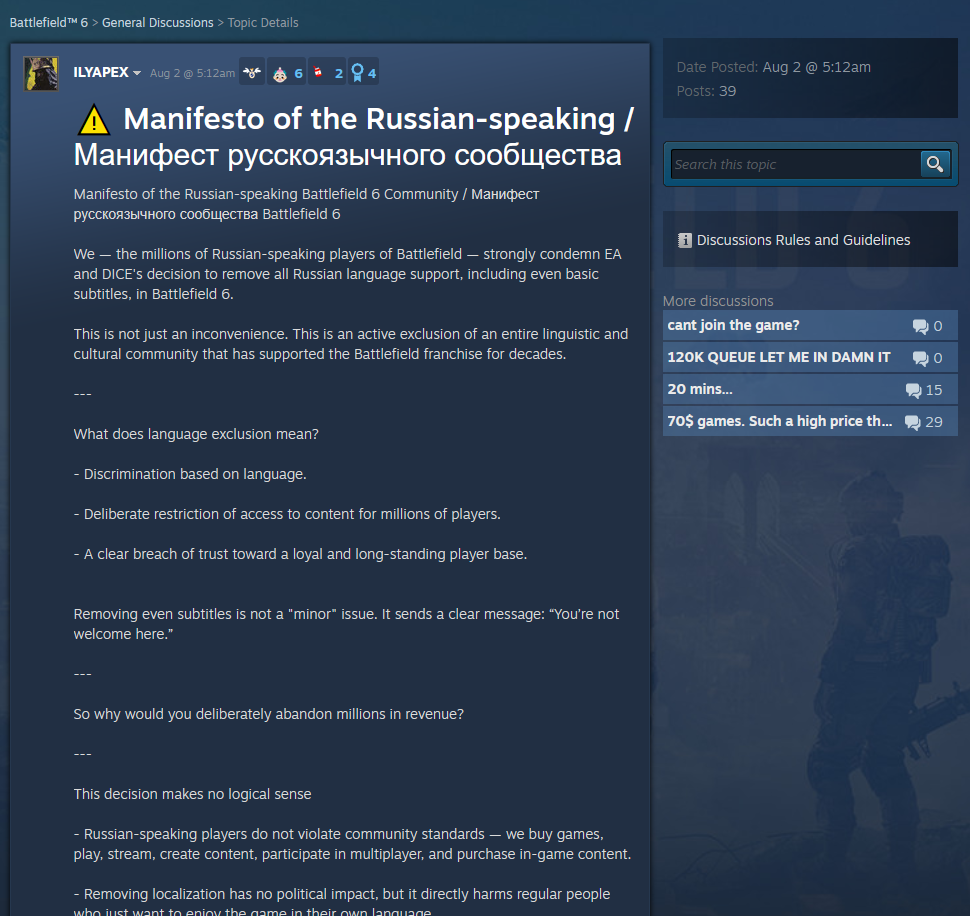Image resolution: width=970 pixels, height=916 pixels.
Task: Click the clown award icon with count 6
Action: pyautogui.click(x=286, y=73)
